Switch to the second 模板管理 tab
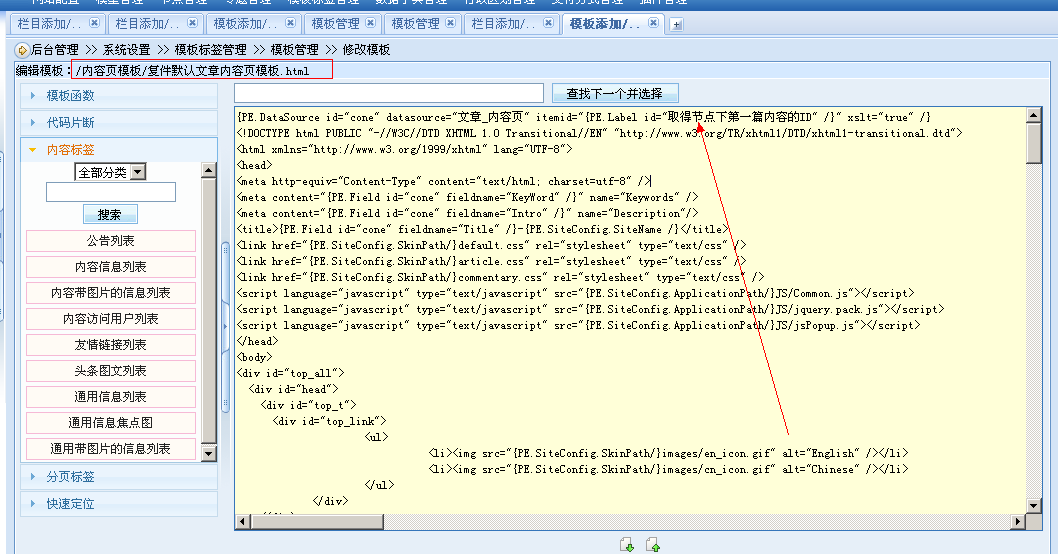1058x554 pixels. [x=415, y=23]
